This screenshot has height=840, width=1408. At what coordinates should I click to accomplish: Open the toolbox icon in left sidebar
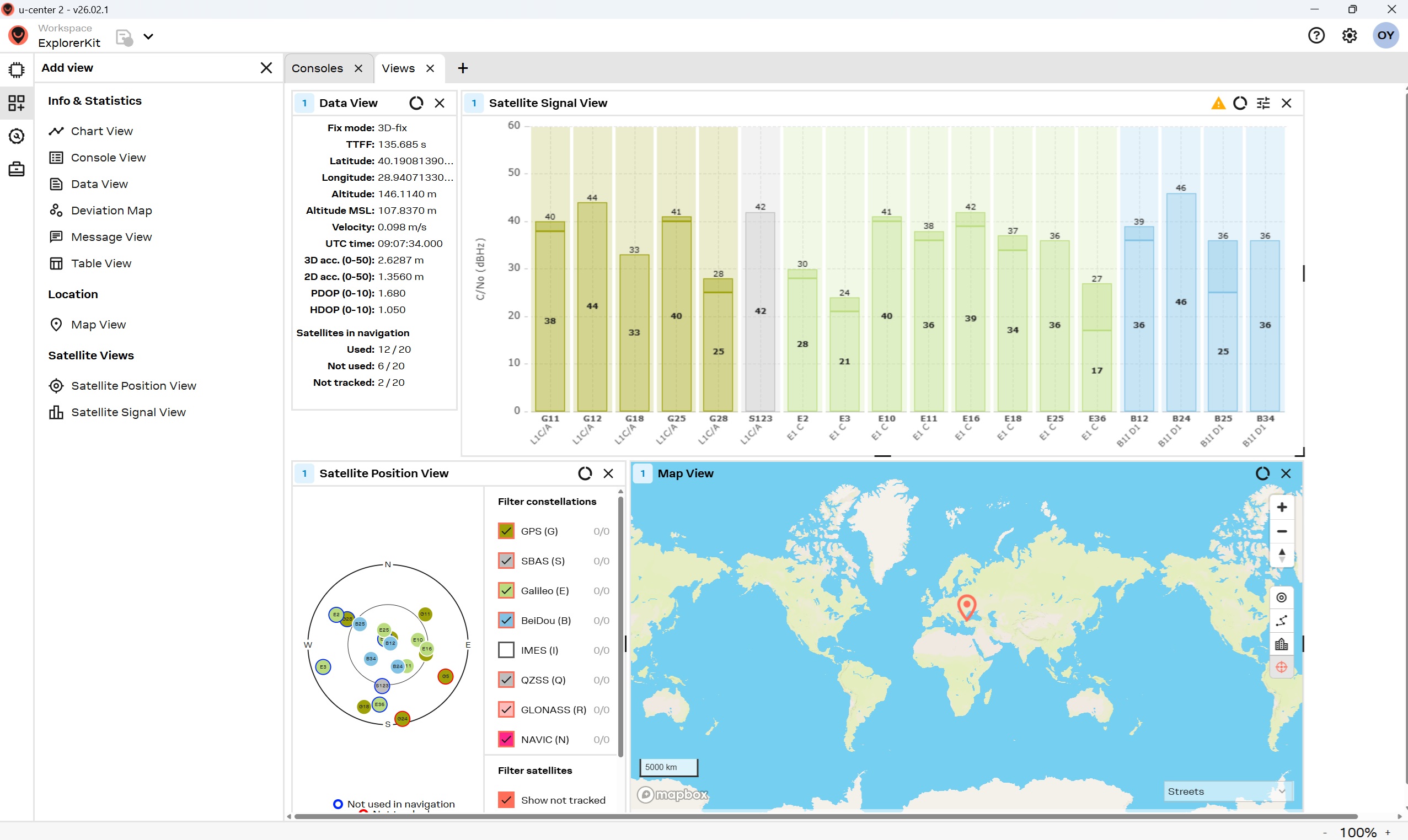pyautogui.click(x=17, y=169)
